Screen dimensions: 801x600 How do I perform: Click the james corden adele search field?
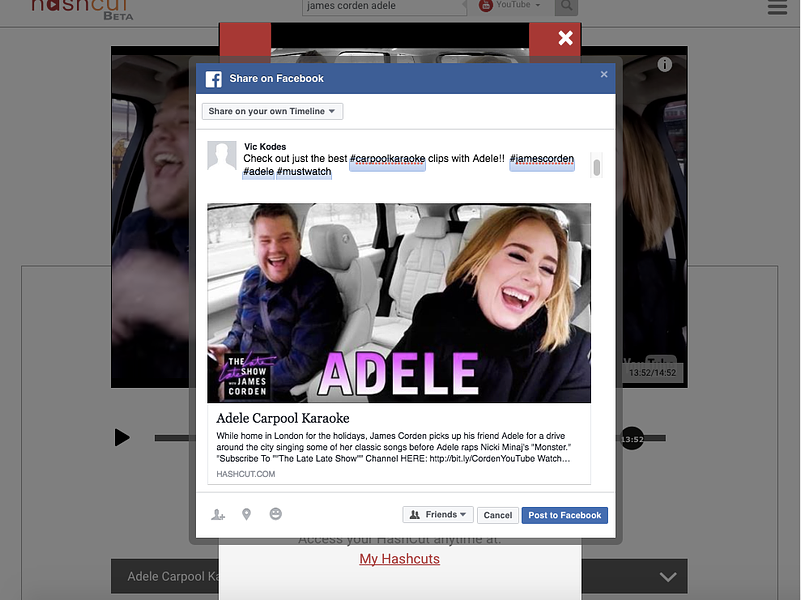click(x=383, y=6)
